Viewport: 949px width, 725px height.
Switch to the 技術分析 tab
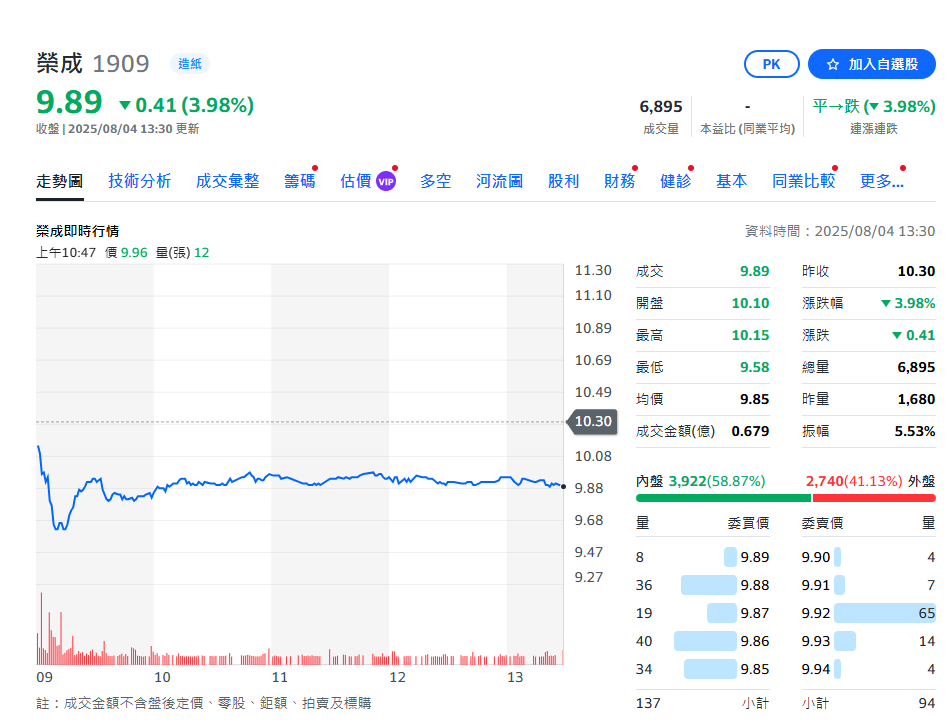140,181
